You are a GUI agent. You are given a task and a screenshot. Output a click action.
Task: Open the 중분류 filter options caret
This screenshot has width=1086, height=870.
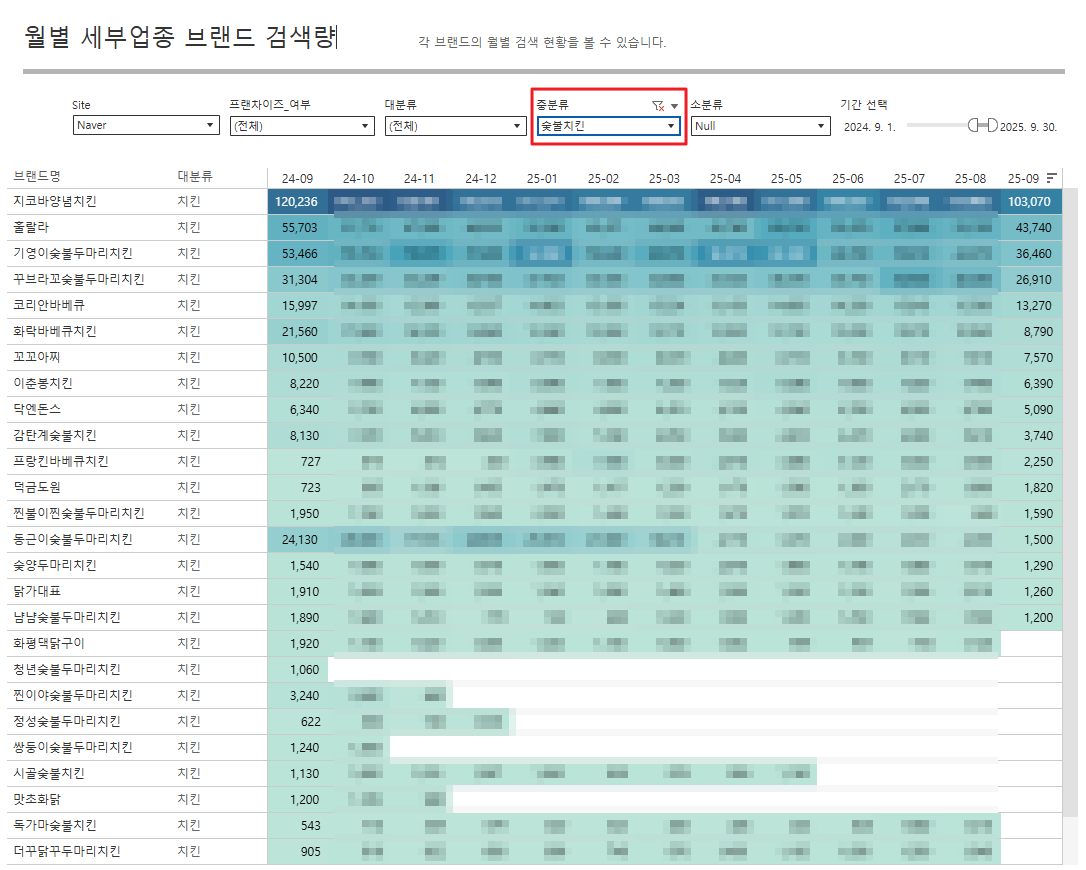click(x=675, y=105)
